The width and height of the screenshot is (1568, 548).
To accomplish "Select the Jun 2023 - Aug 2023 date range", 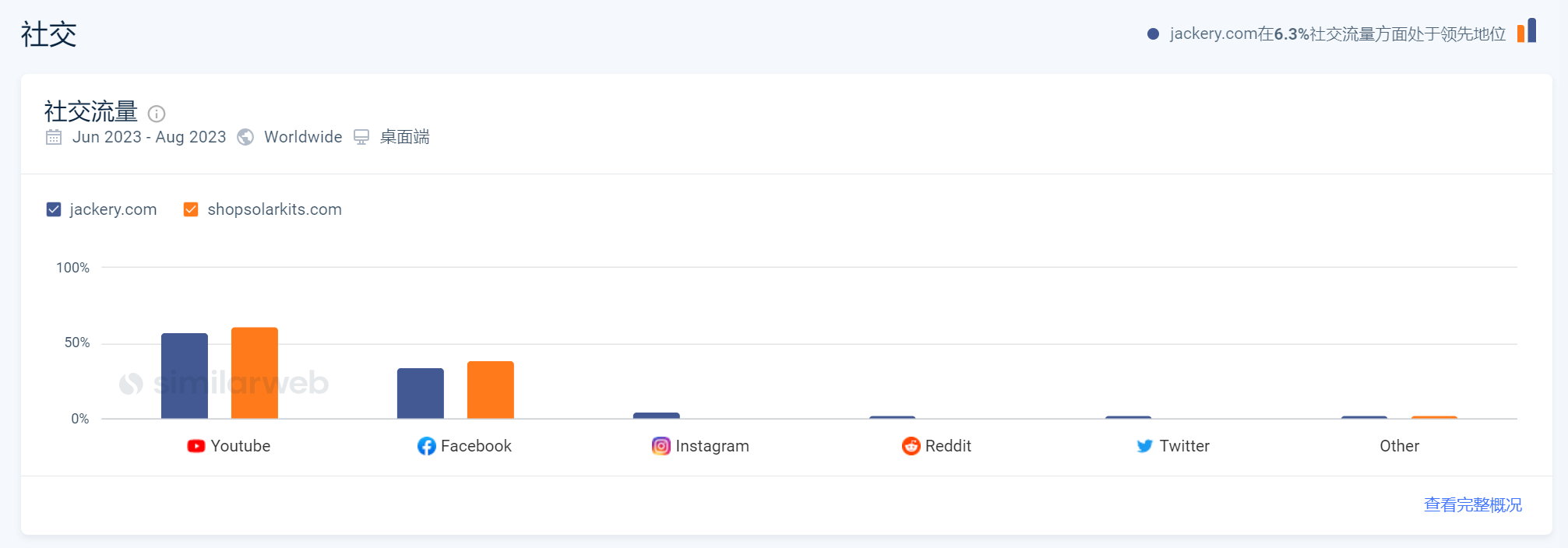I will (x=149, y=137).
